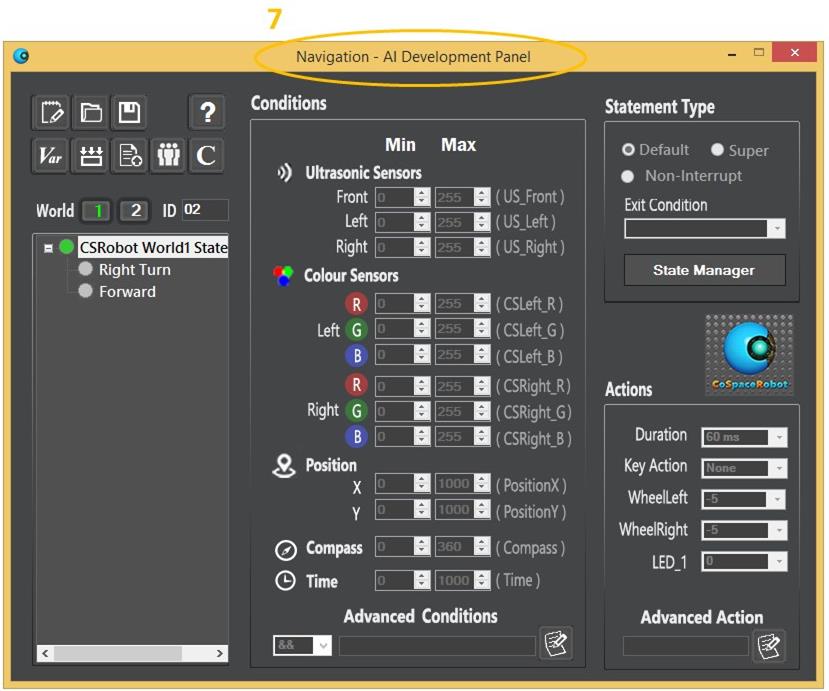Open help via the question mark icon

206,112
